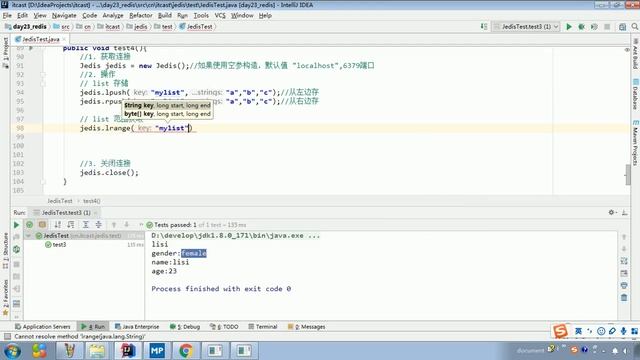Viewport: 640px width, 360px height.
Task: Toggle Show Ignored tests orange button
Action: pos(42,224)
